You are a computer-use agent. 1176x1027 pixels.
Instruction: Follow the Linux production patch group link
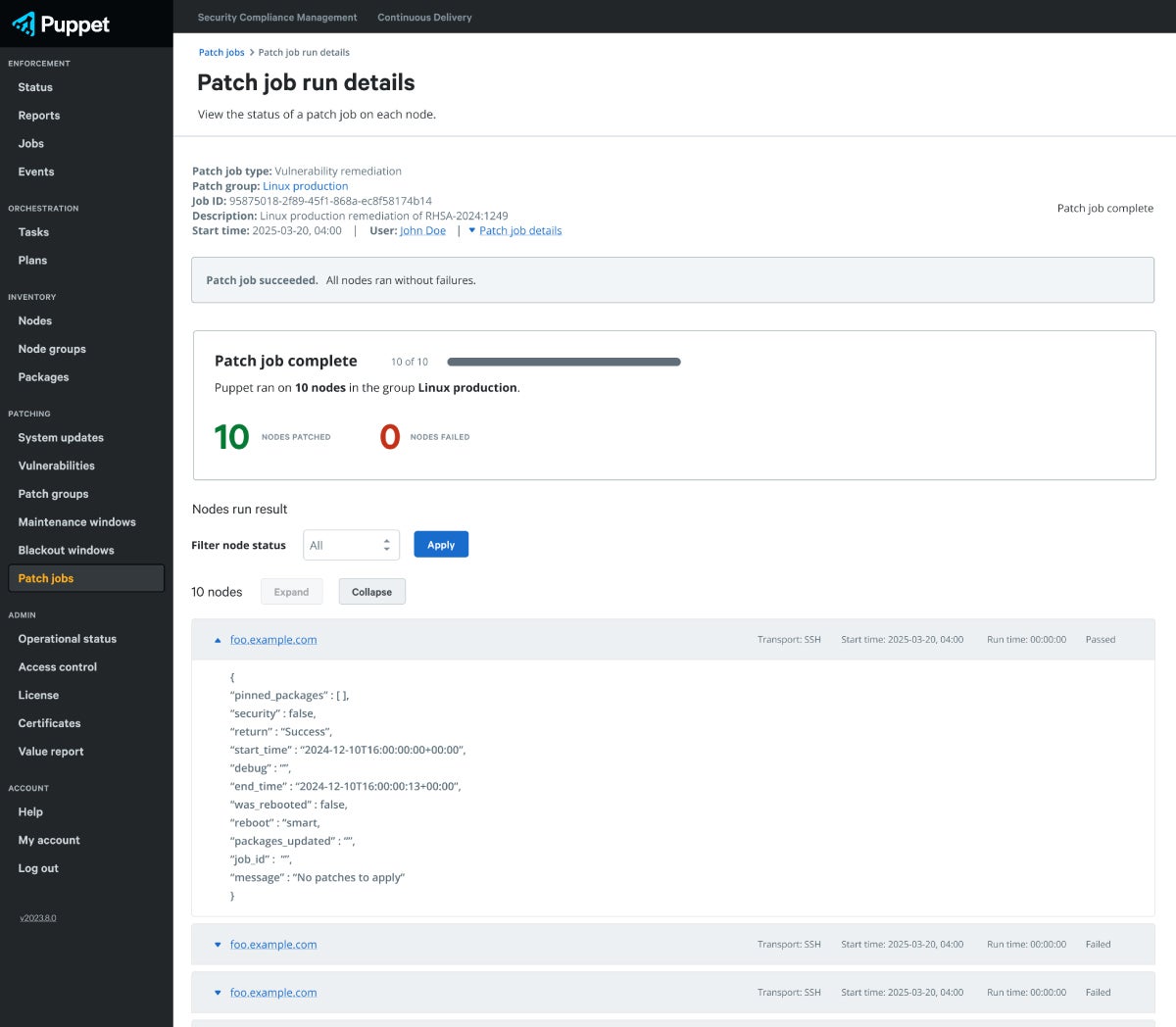pyautogui.click(x=305, y=186)
